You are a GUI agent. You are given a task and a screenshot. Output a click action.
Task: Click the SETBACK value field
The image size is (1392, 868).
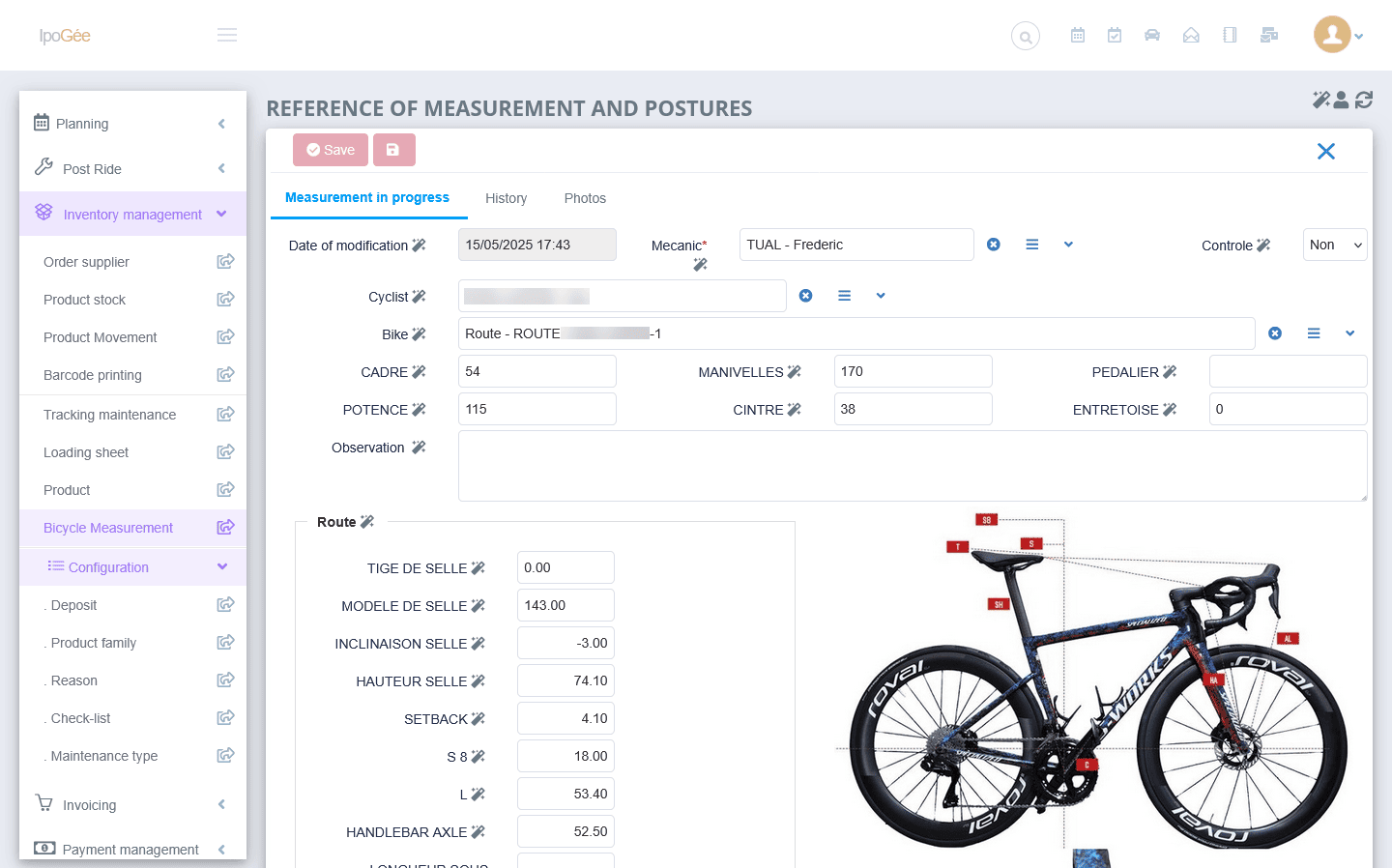tap(565, 718)
